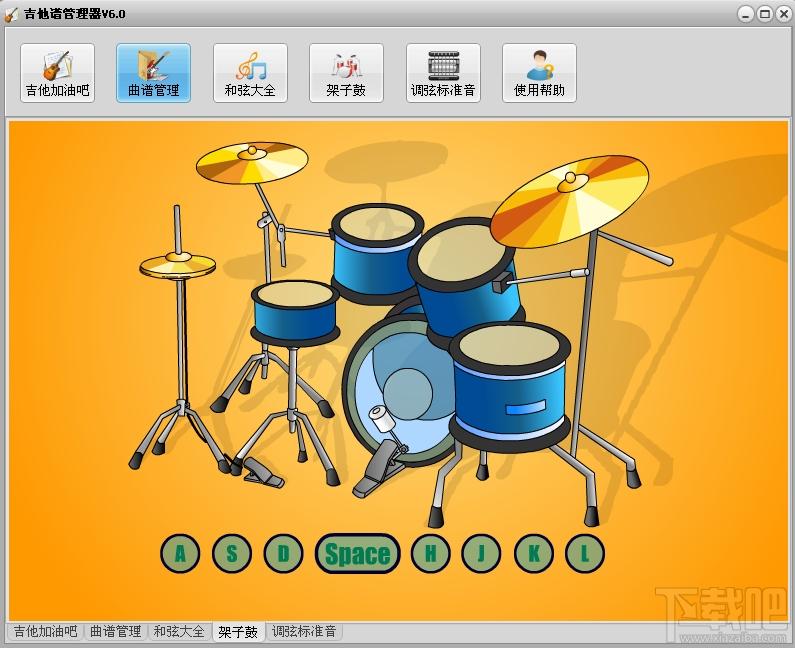The height and width of the screenshot is (648, 795).
Task: Open the 调弦标准音 tuning icon
Action: tap(443, 73)
